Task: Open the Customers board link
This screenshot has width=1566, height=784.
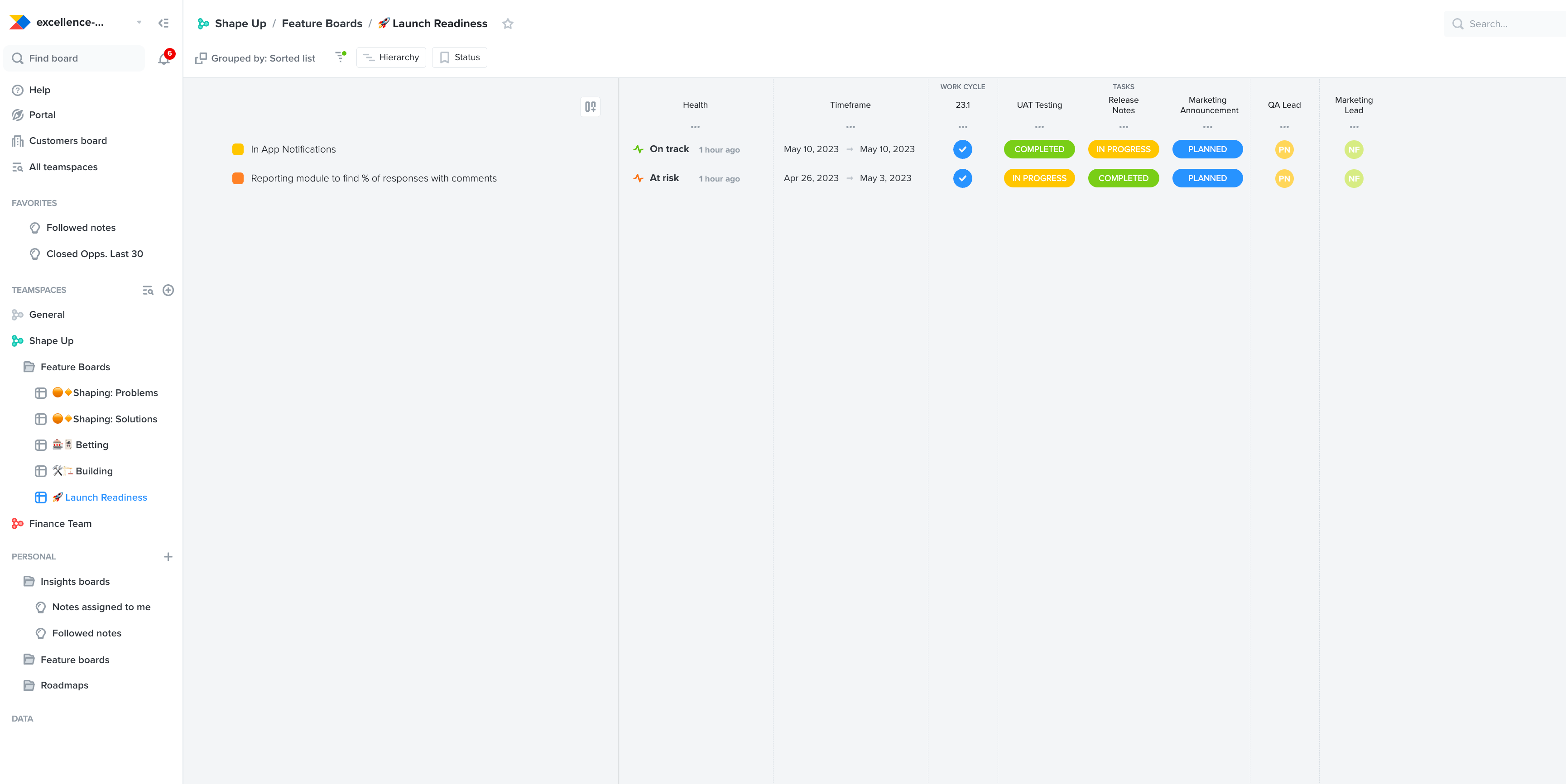Action: (68, 140)
